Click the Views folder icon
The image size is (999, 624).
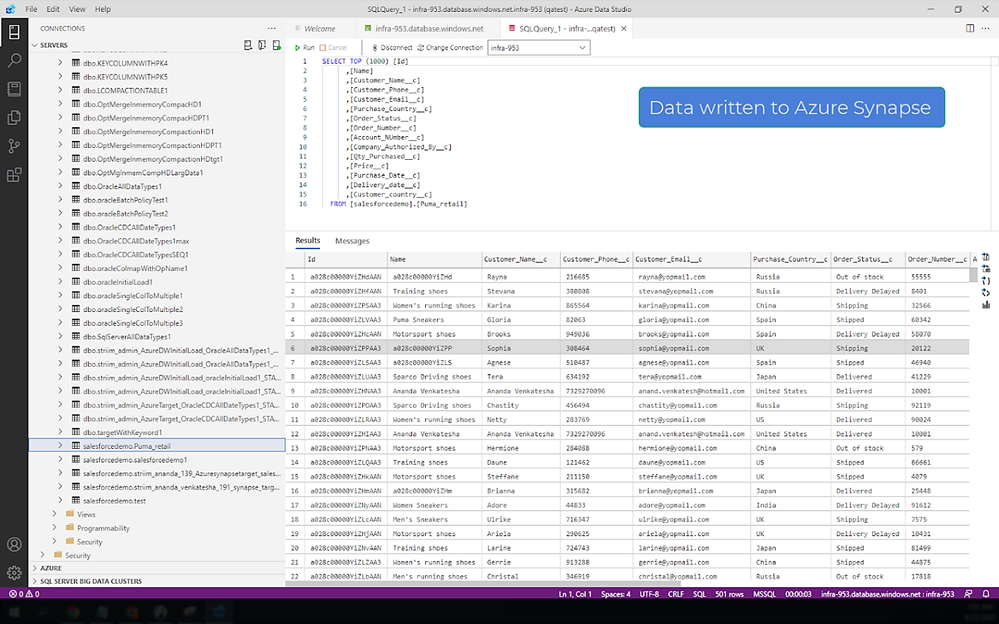pyautogui.click(x=70, y=514)
